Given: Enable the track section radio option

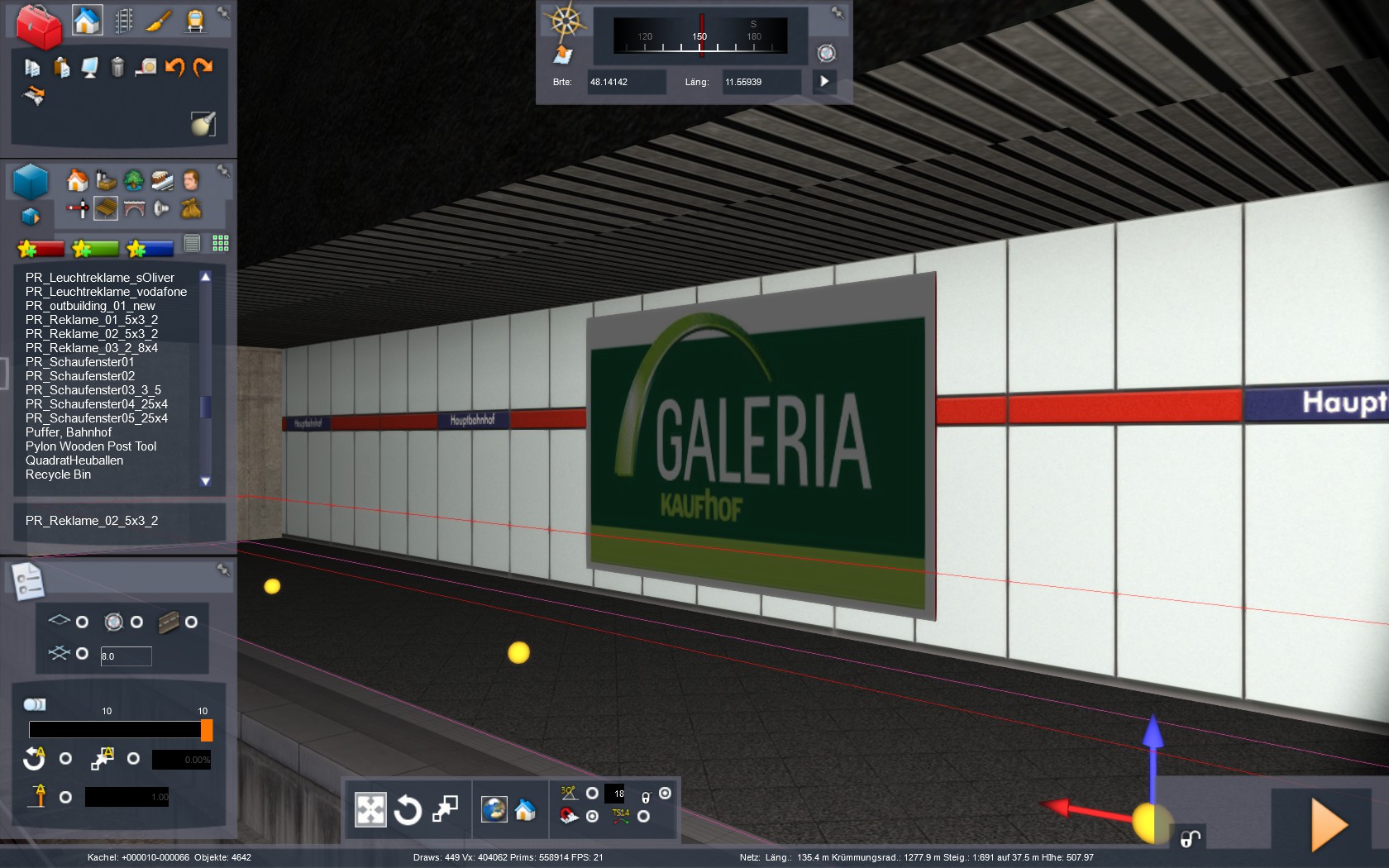Looking at the screenshot, I should pos(191,622).
